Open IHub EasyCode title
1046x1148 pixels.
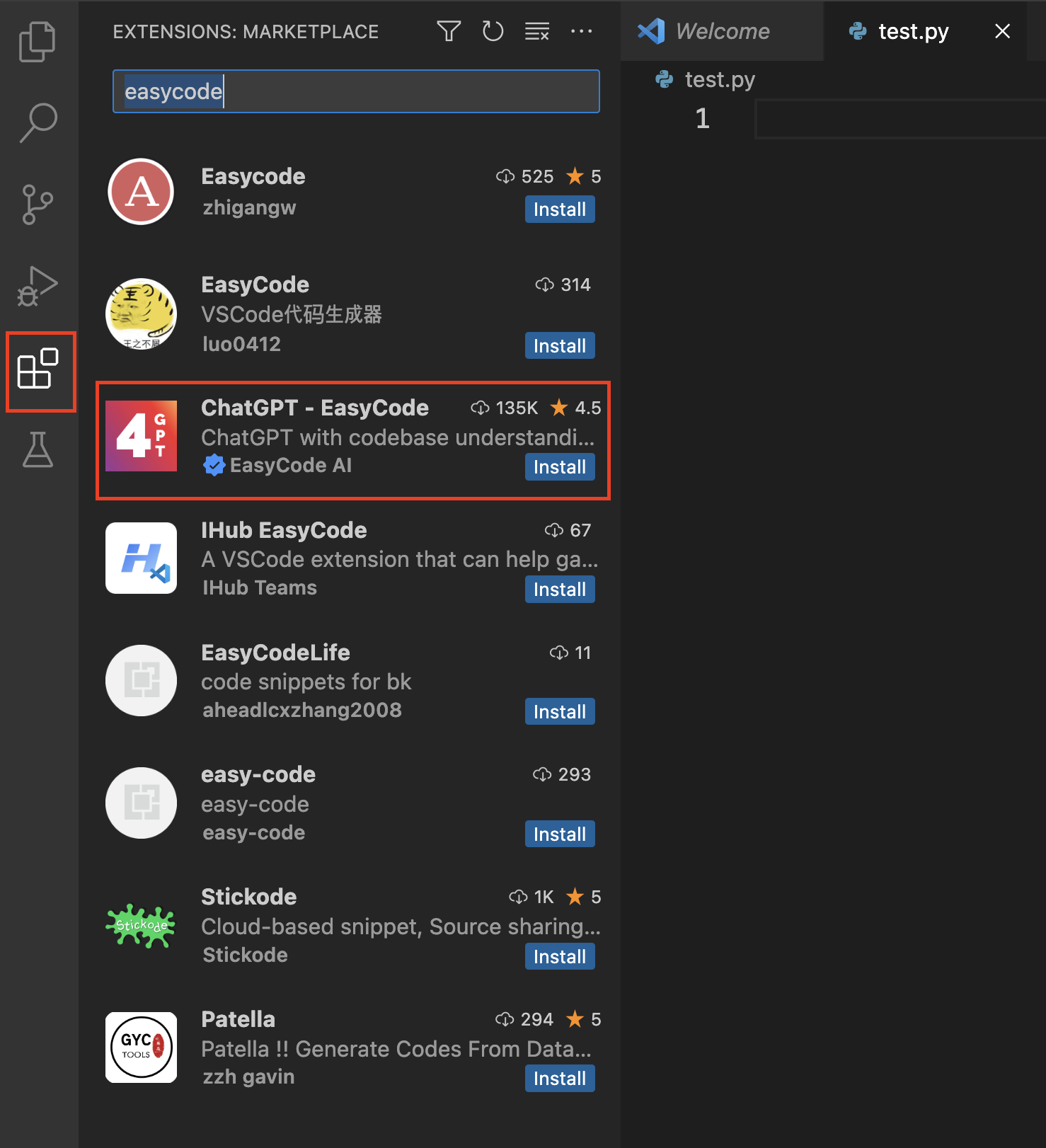[284, 530]
